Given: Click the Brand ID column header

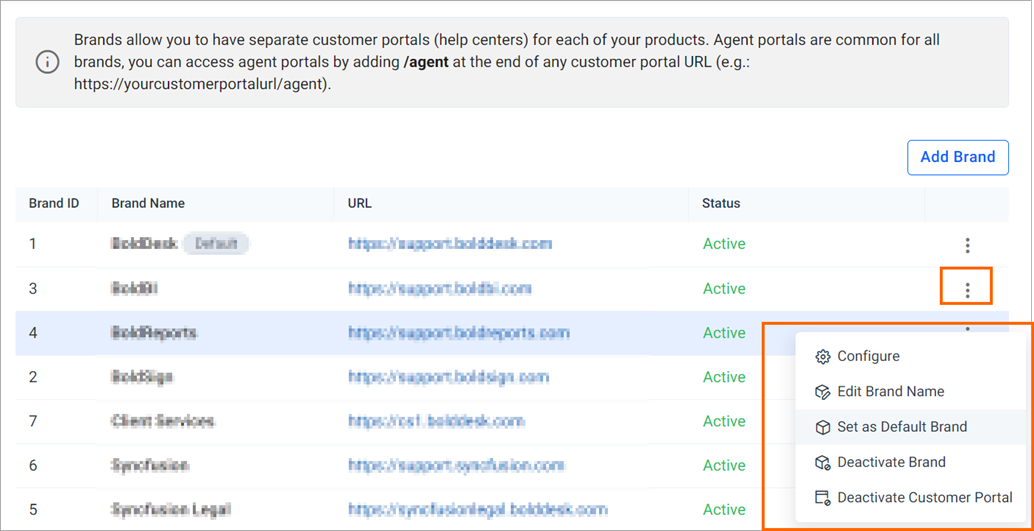Looking at the screenshot, I should 54,203.
